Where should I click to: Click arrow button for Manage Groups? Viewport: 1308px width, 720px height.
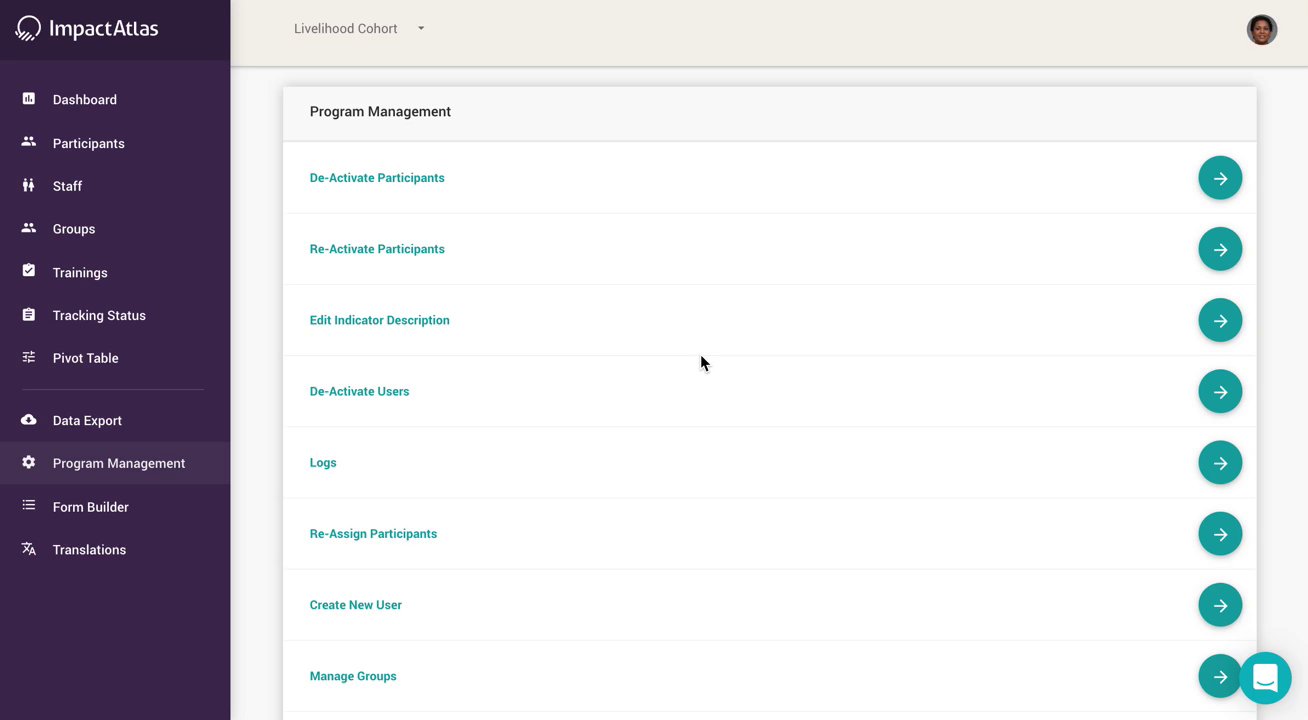click(1220, 676)
